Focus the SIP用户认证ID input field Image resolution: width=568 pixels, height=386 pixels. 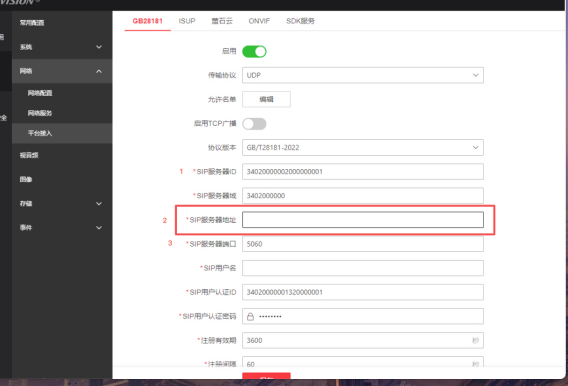(363, 292)
